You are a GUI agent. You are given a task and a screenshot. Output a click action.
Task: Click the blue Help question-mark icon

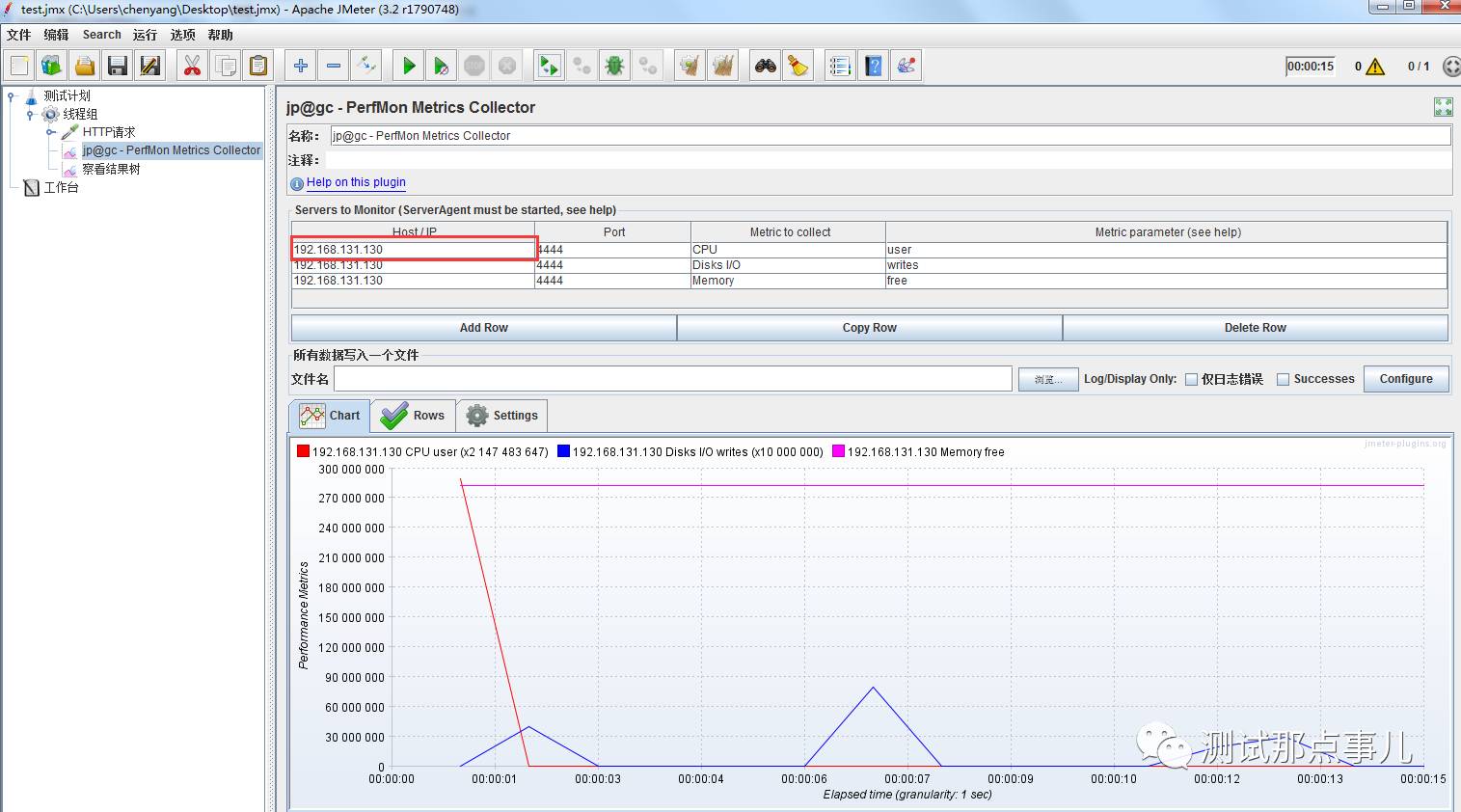(874, 66)
